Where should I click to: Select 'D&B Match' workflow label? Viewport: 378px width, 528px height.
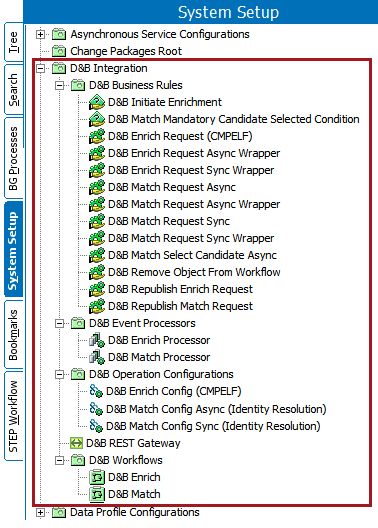click(134, 494)
